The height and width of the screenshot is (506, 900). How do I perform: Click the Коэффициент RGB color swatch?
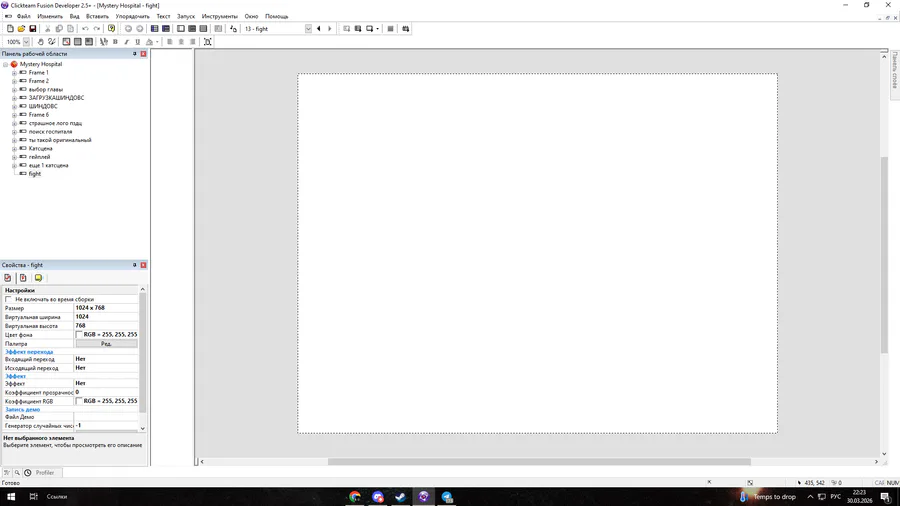79,401
